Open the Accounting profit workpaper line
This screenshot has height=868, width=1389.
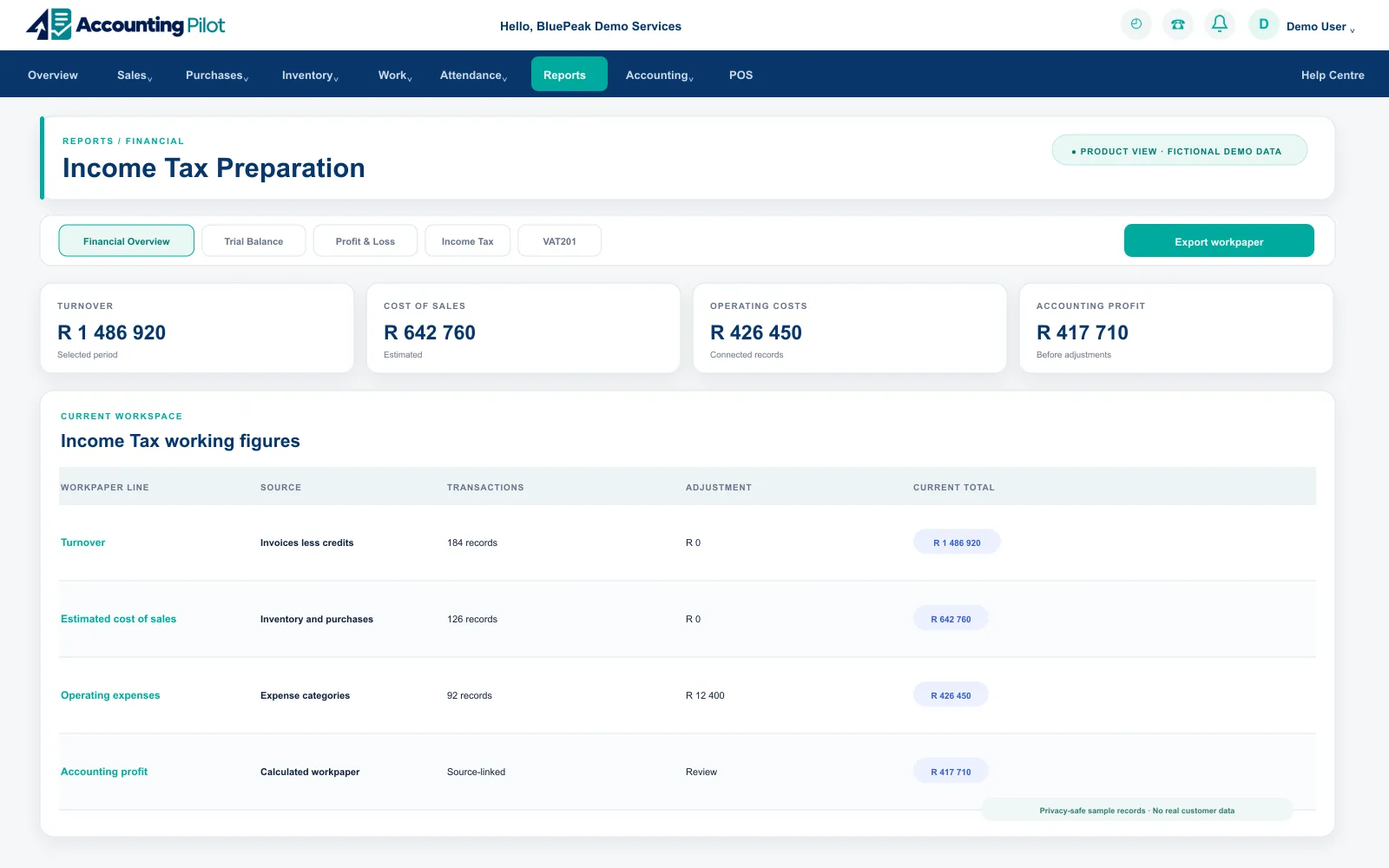(104, 772)
